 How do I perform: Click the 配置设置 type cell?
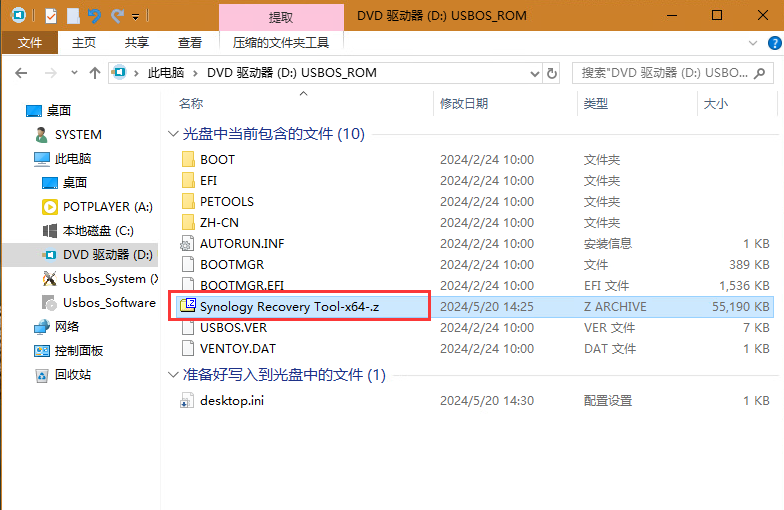click(608, 400)
